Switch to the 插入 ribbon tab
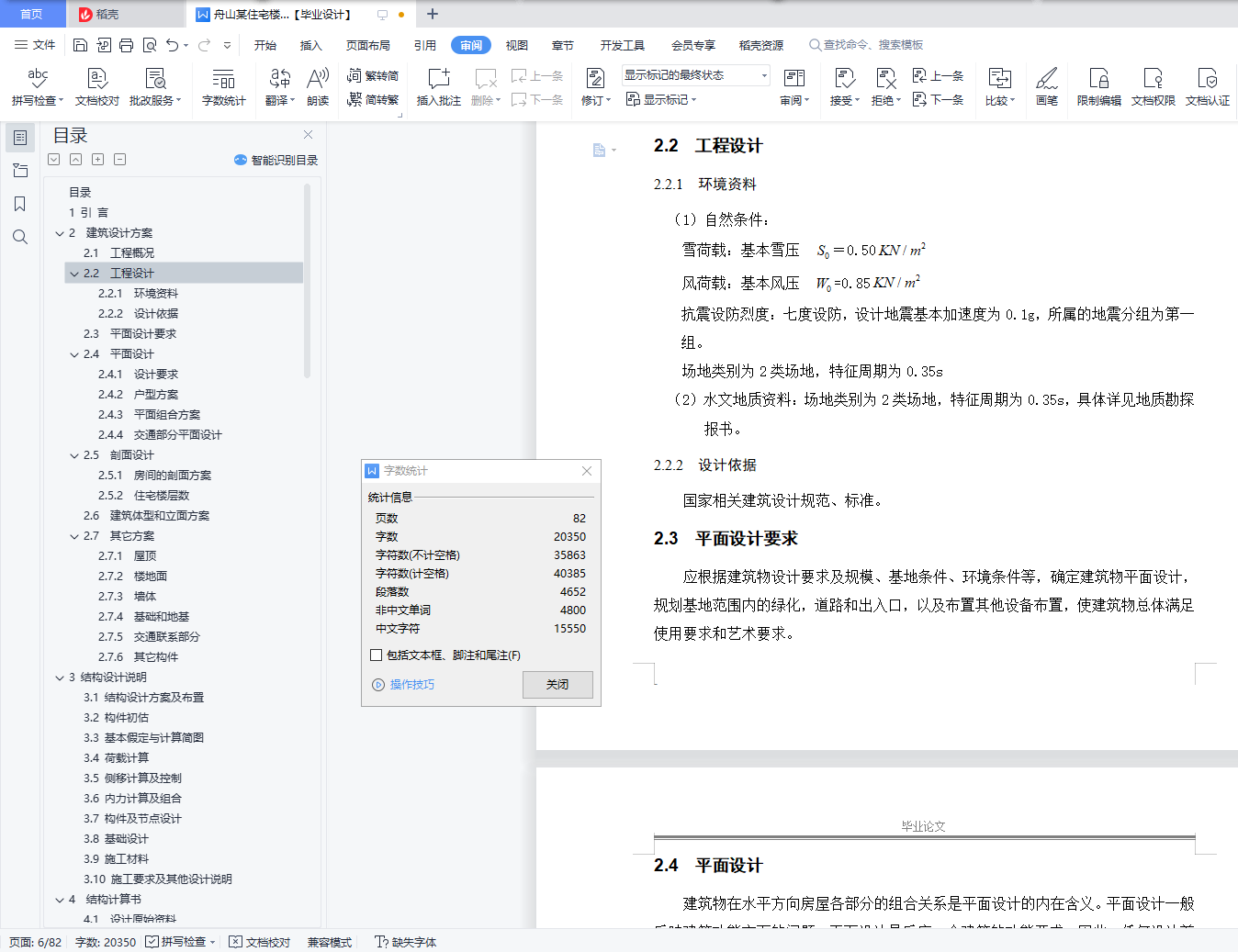Image resolution: width=1238 pixels, height=952 pixels. [x=311, y=45]
